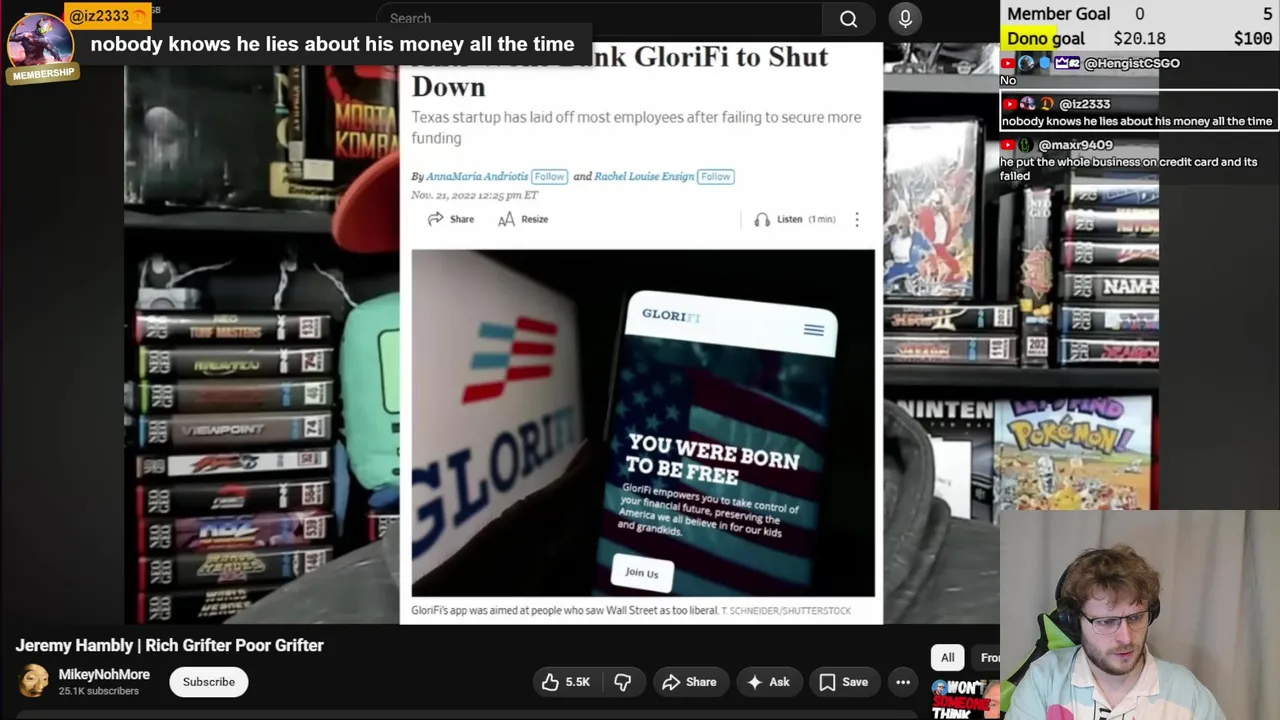The image size is (1280, 720).
Task: Click the dislike thumbs-down button
Action: tap(622, 682)
